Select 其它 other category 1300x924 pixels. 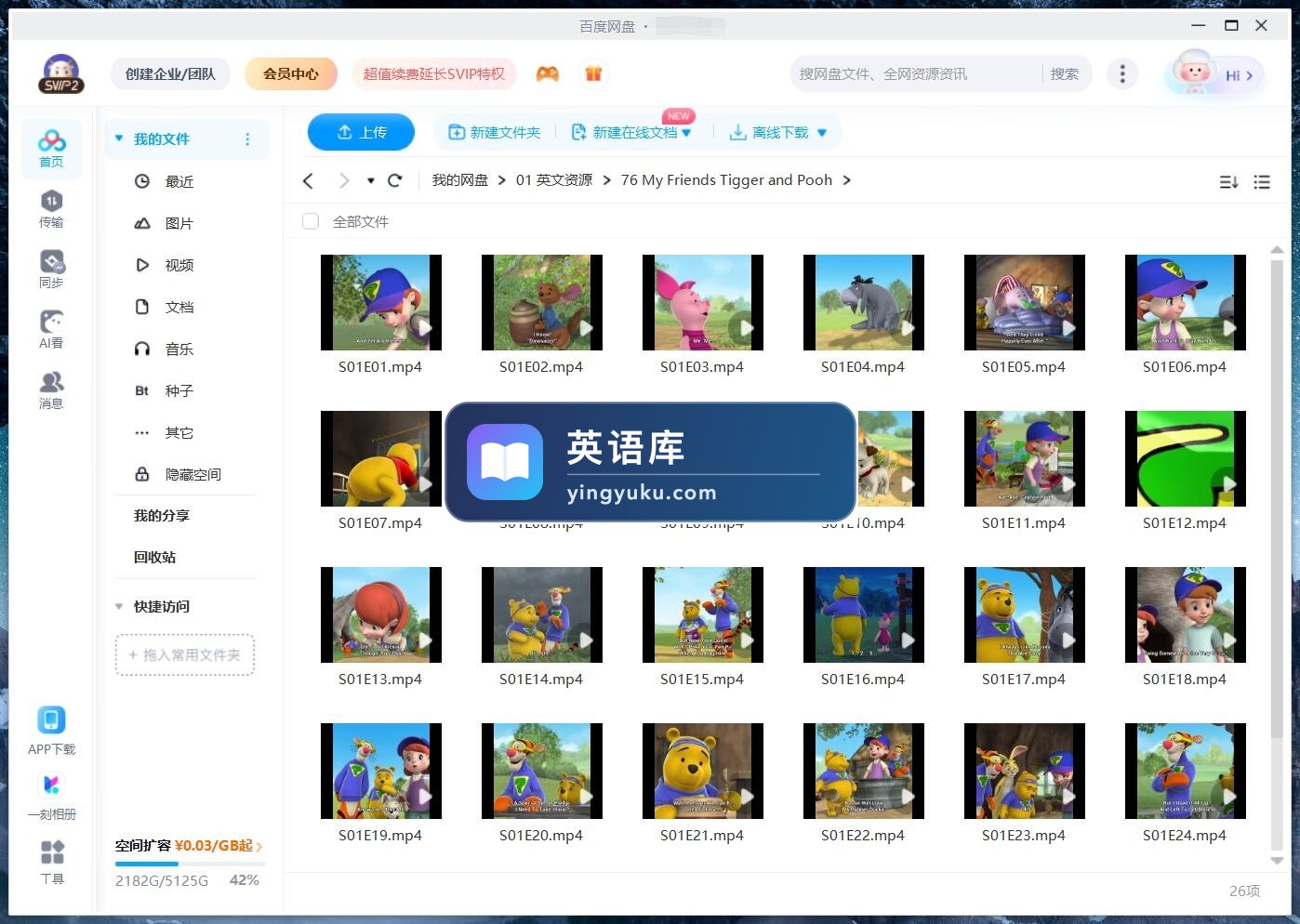pos(179,432)
